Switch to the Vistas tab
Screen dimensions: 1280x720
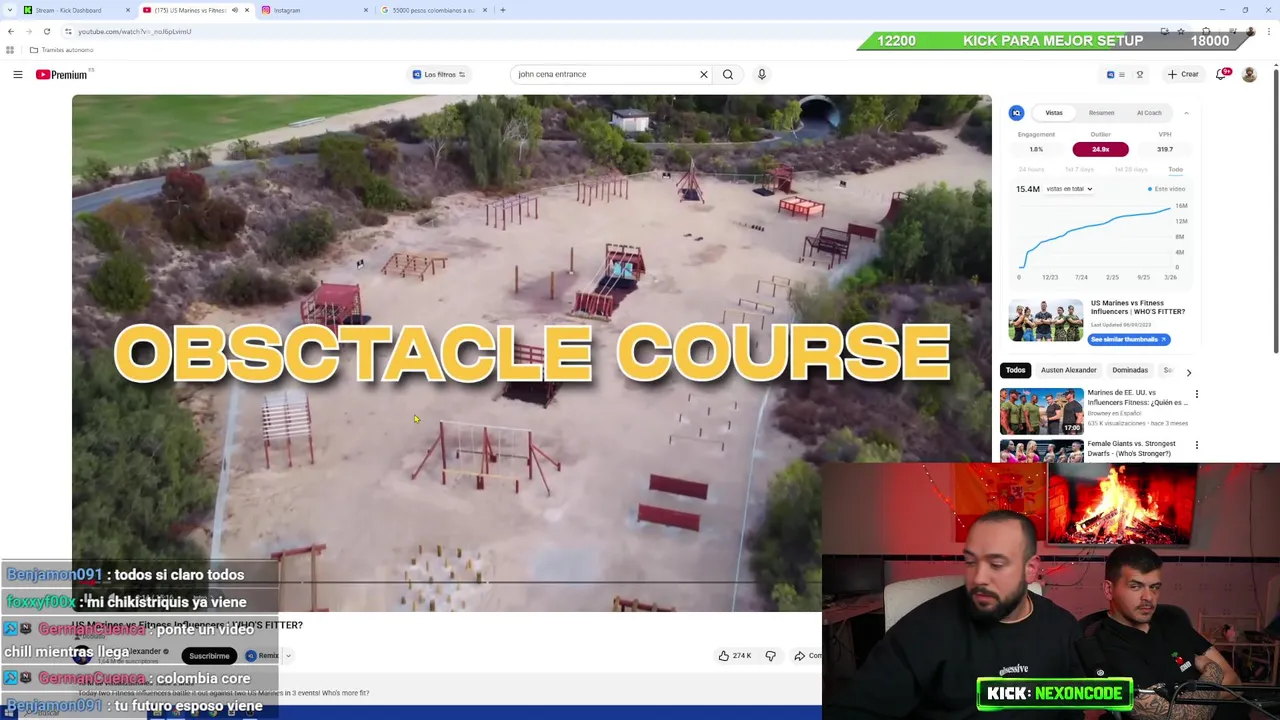point(1054,113)
